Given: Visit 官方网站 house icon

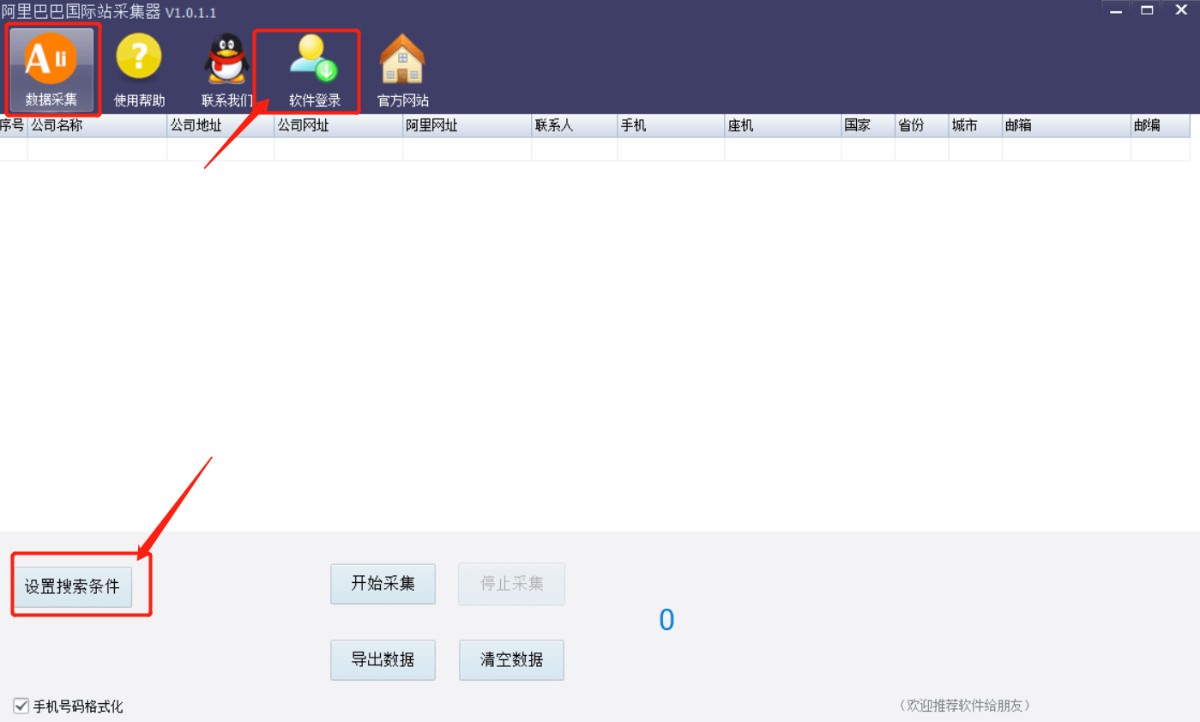Looking at the screenshot, I should pyautogui.click(x=402, y=68).
